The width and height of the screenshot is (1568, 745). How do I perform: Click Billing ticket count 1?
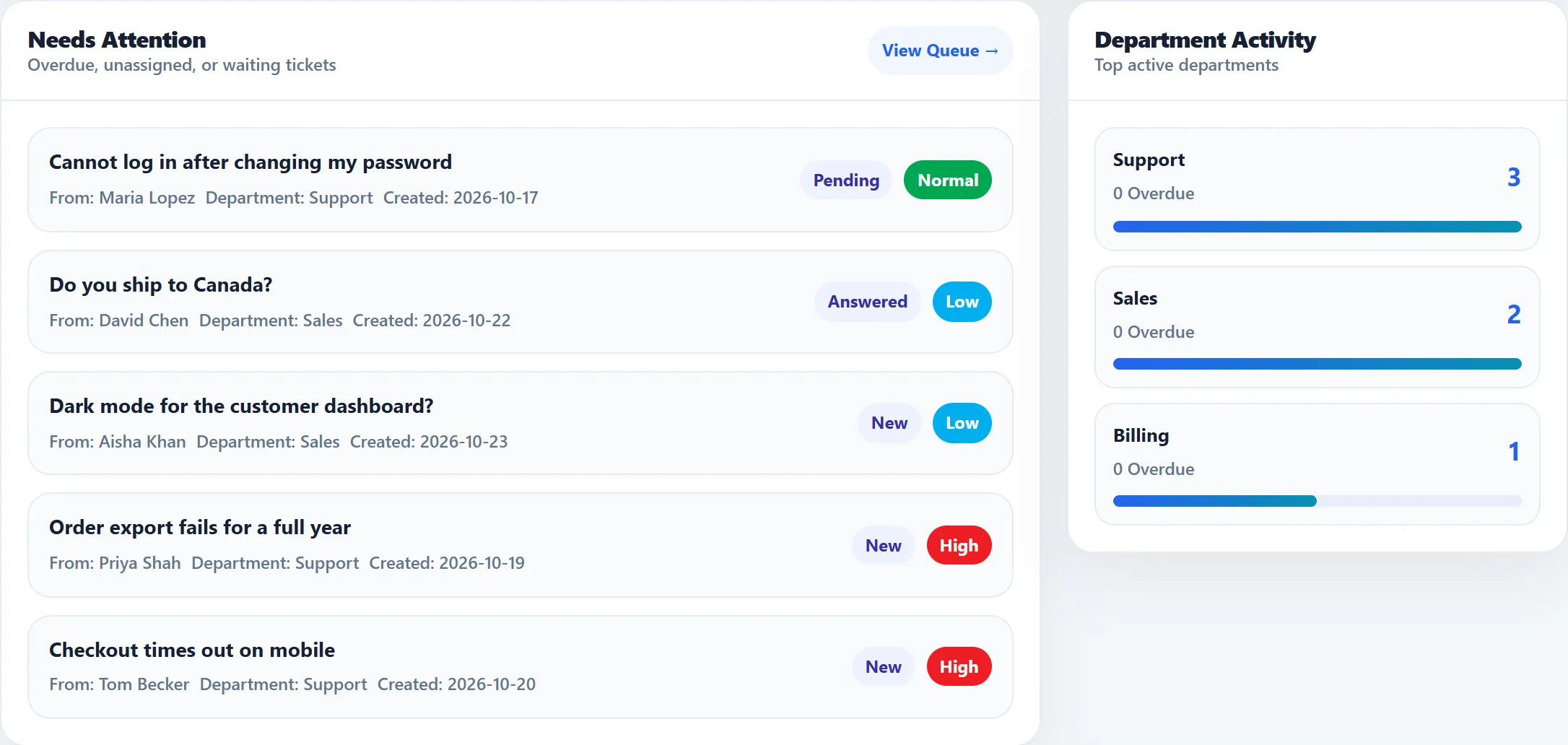(x=1514, y=451)
